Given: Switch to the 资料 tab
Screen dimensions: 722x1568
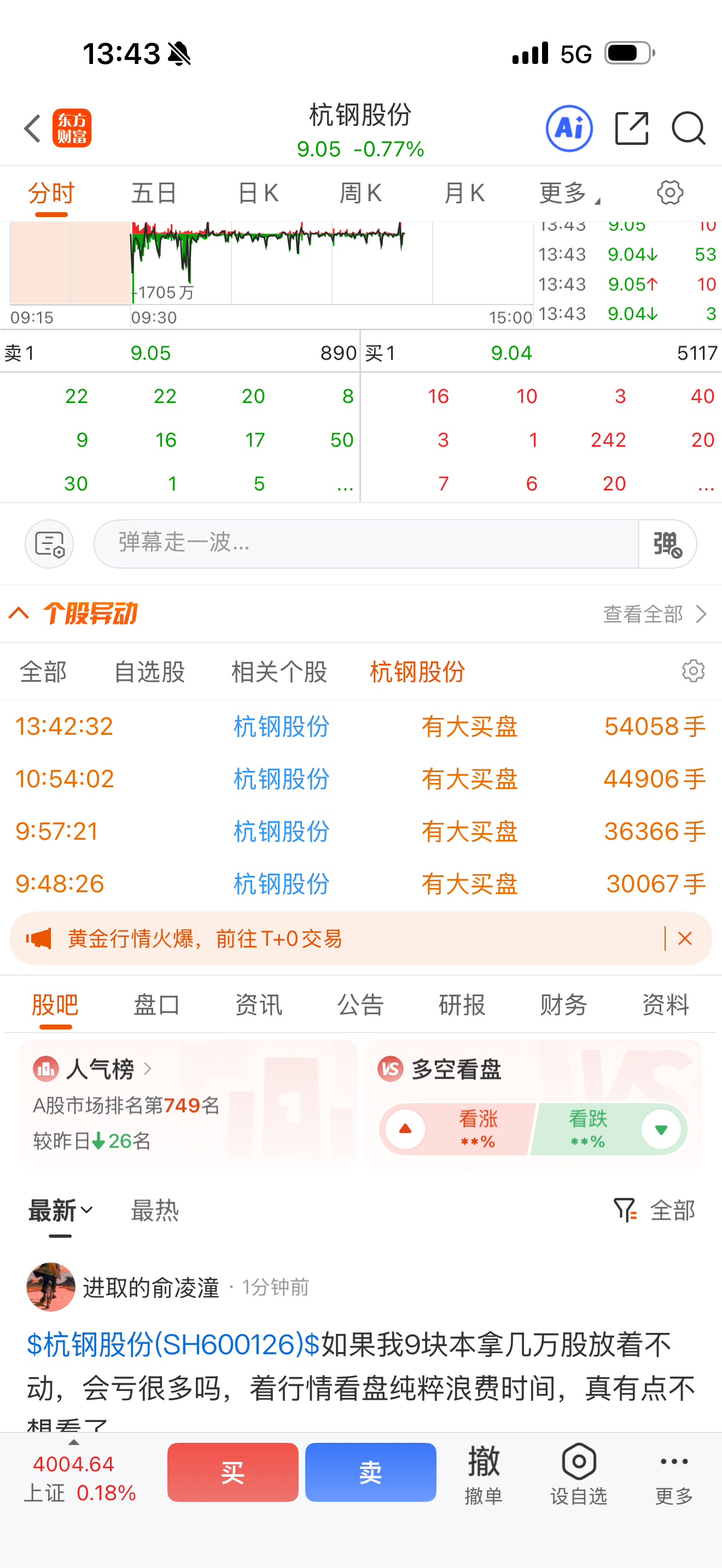Looking at the screenshot, I should 665,1004.
